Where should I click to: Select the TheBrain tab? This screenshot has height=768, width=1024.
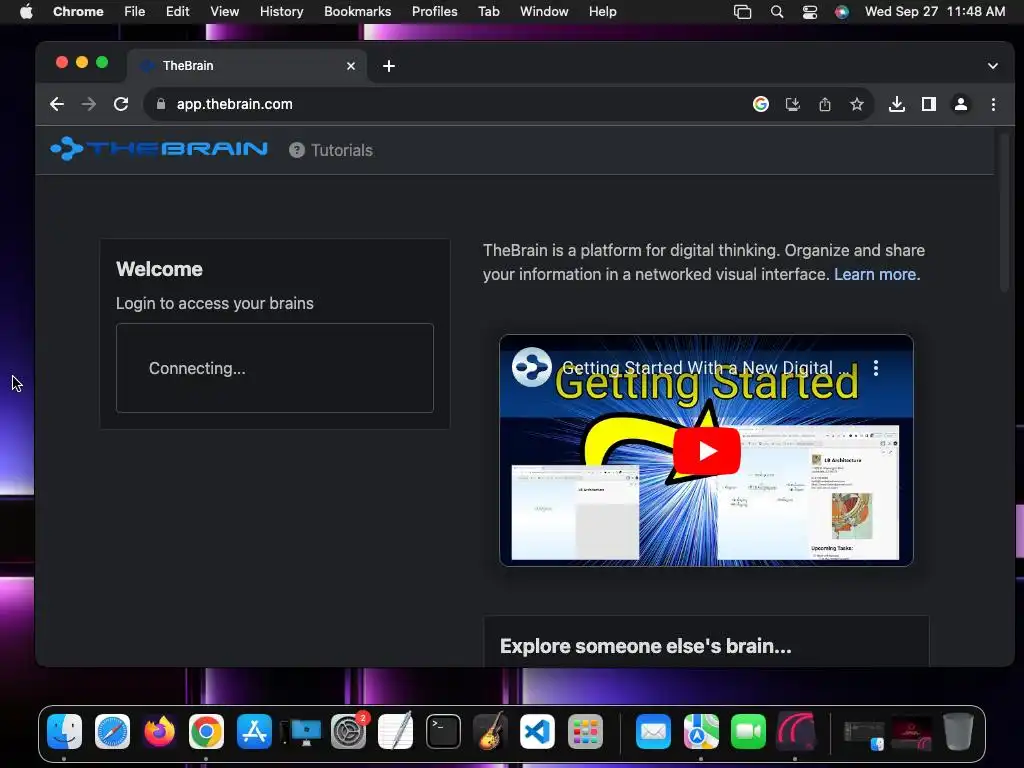pos(247,66)
